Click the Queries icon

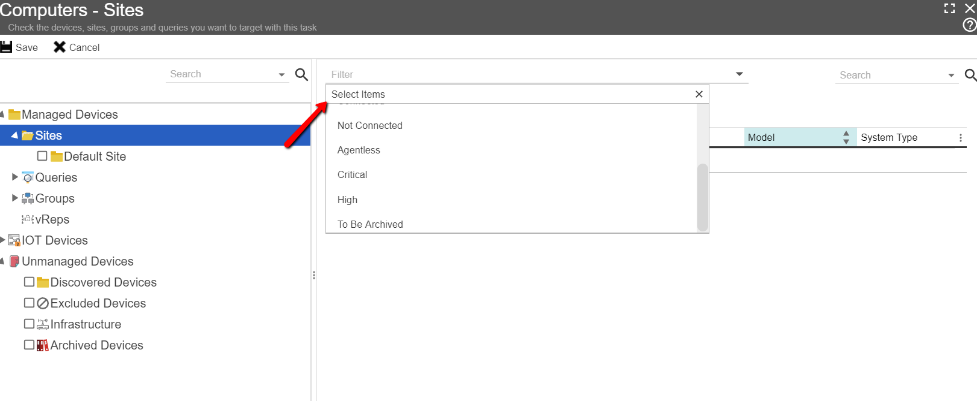[x=27, y=177]
